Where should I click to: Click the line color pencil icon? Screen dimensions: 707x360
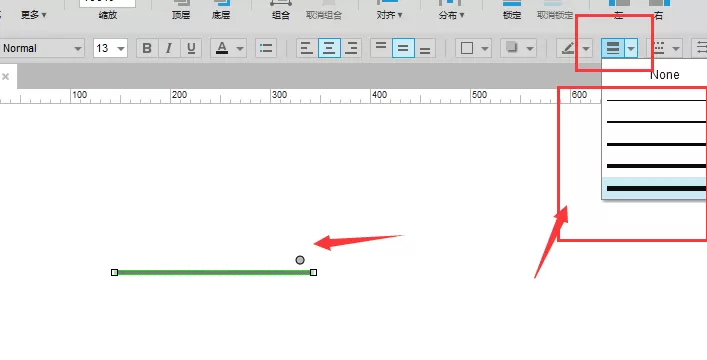point(568,48)
